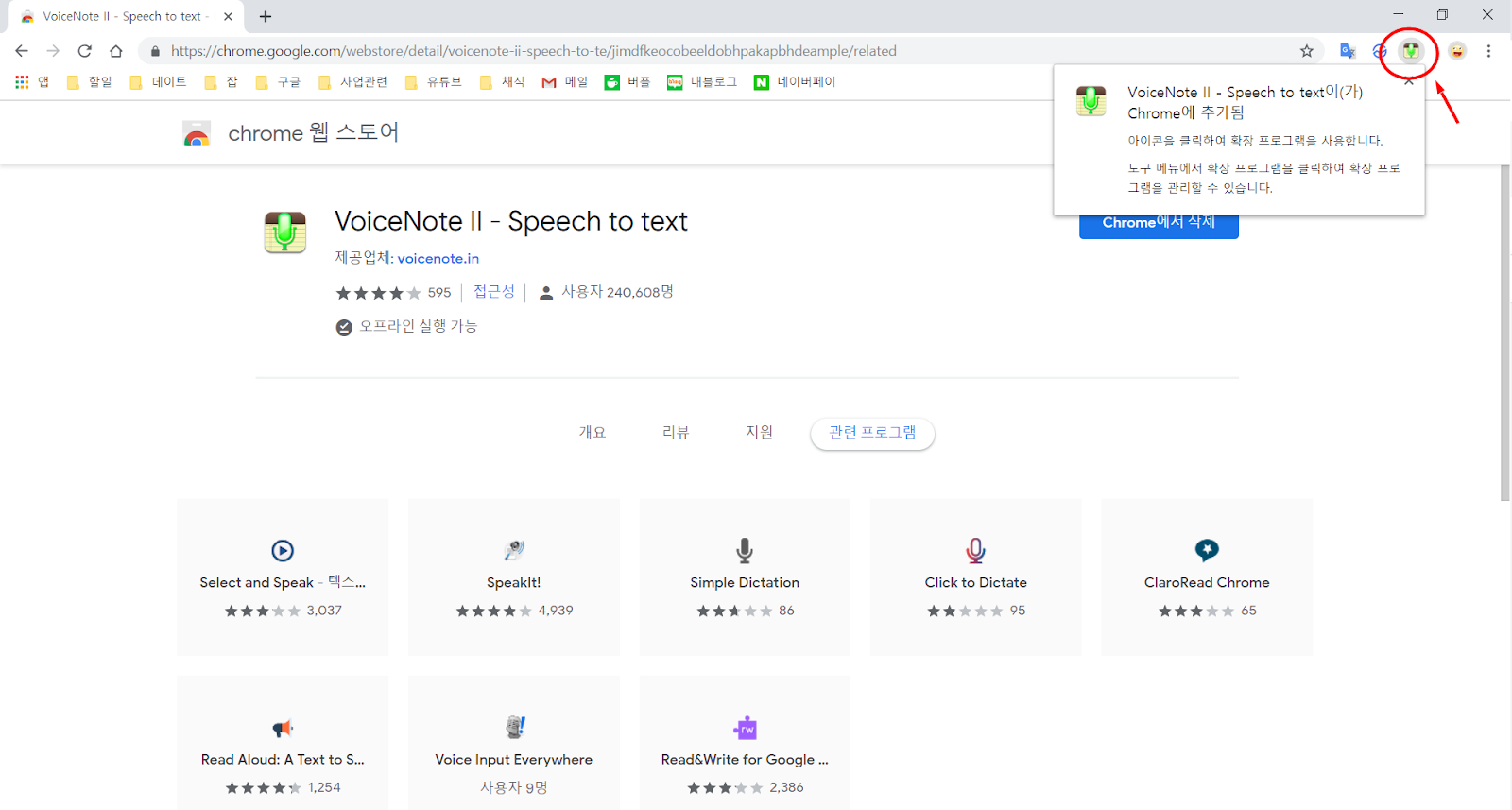Click the 사용자 240,608명 user count
Screen dimensions: 1512x810
tap(606, 292)
